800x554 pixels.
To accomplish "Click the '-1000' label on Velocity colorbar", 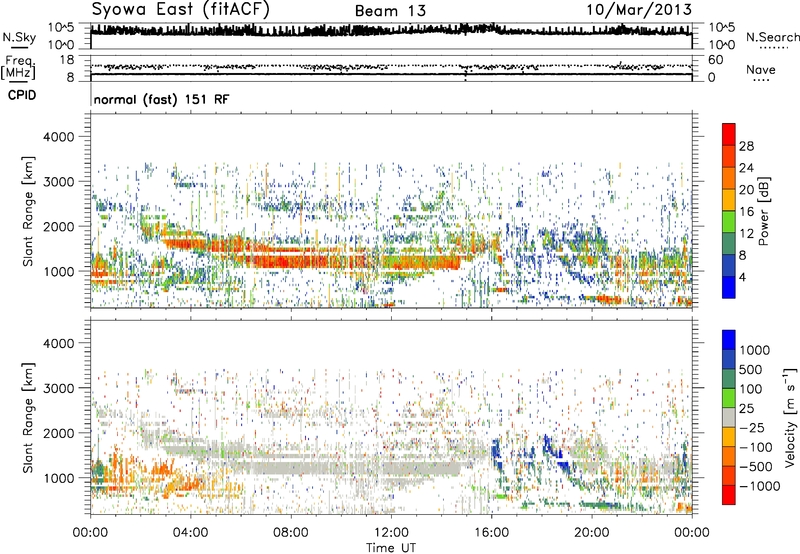I will (x=759, y=486).
